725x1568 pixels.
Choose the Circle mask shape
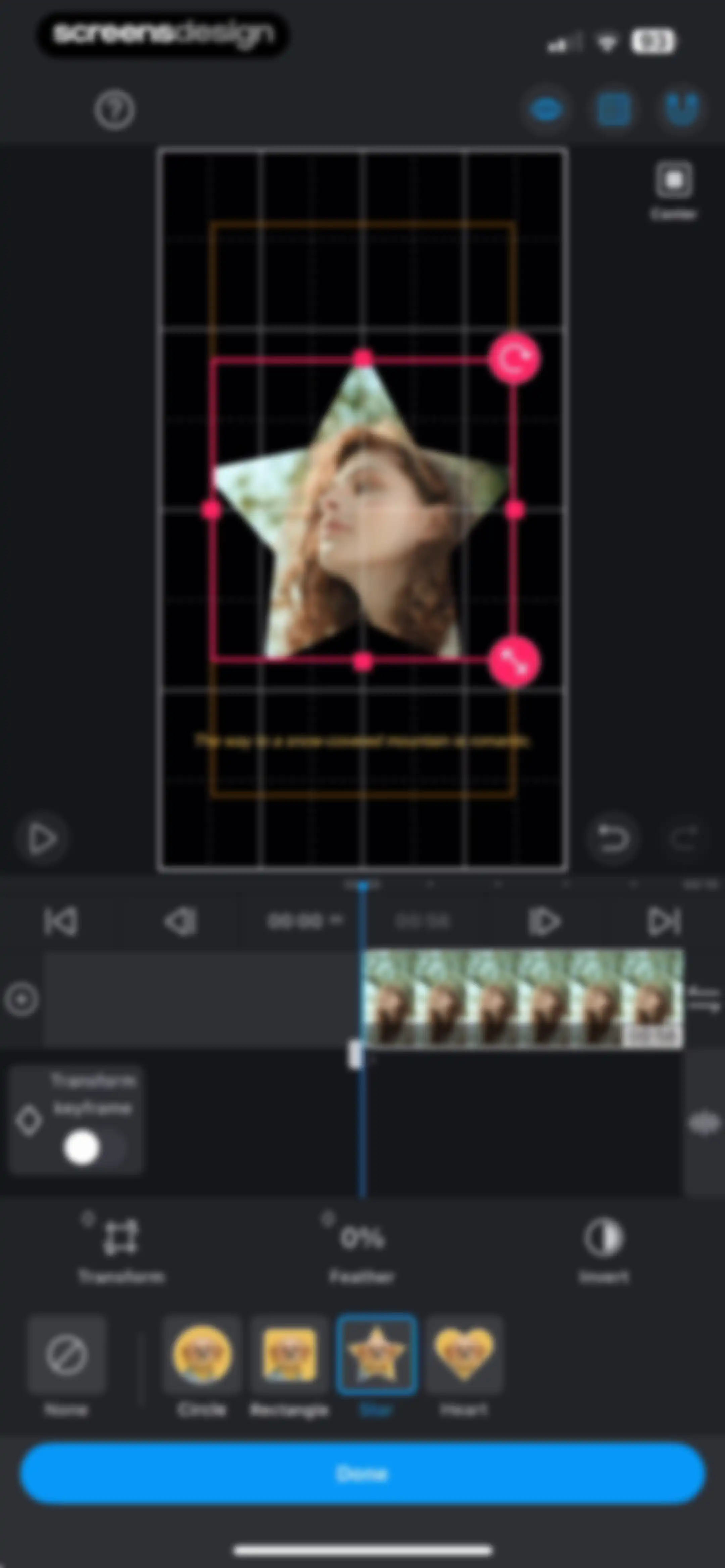[201, 1367]
